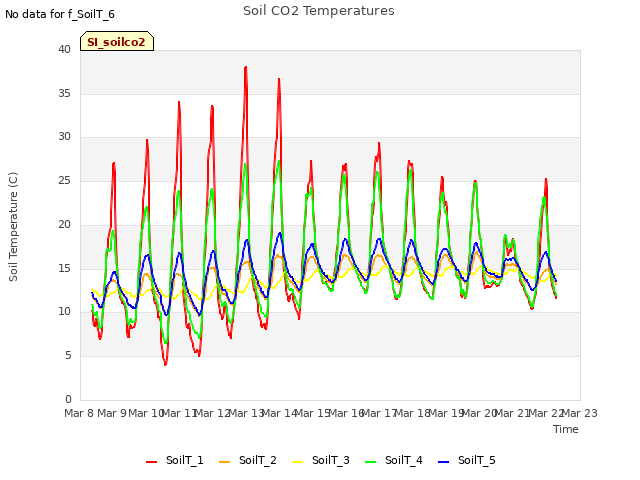
Task: Click the No data for f_SoilT_6 message
Action: (x=60, y=14)
